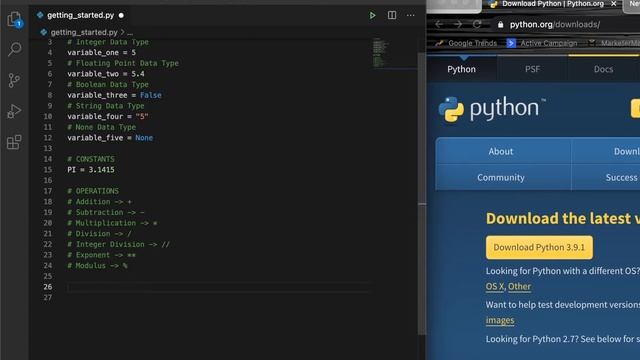Viewport: 640px width, 360px height.
Task: Open the Active Campaign bookmark
Action: pyautogui.click(x=542, y=43)
